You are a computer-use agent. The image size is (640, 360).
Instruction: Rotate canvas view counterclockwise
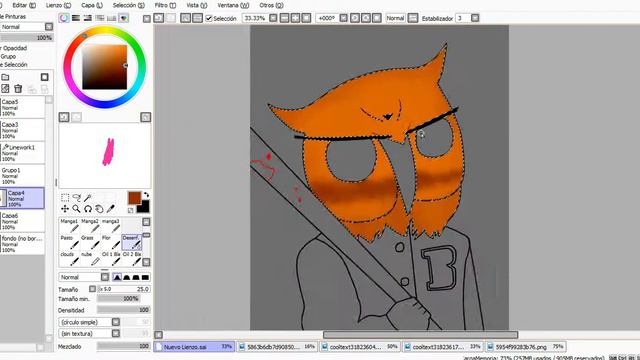tap(355, 18)
